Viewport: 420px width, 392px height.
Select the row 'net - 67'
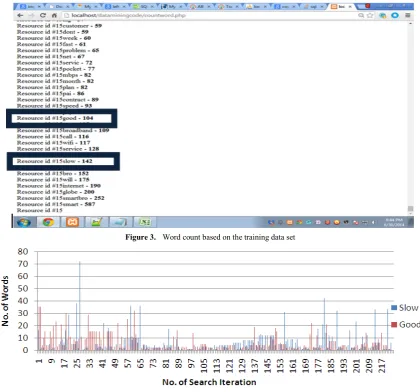tap(51, 56)
